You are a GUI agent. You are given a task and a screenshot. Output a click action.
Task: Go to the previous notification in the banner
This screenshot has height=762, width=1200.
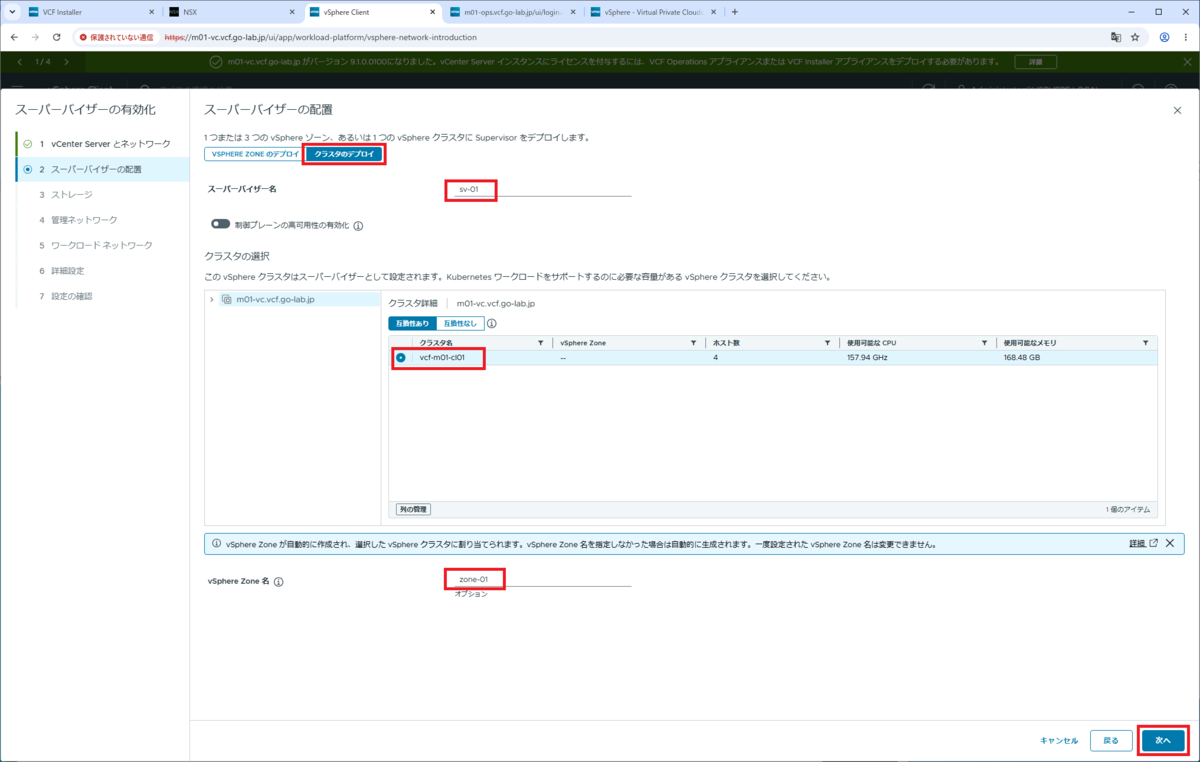tap(20, 62)
